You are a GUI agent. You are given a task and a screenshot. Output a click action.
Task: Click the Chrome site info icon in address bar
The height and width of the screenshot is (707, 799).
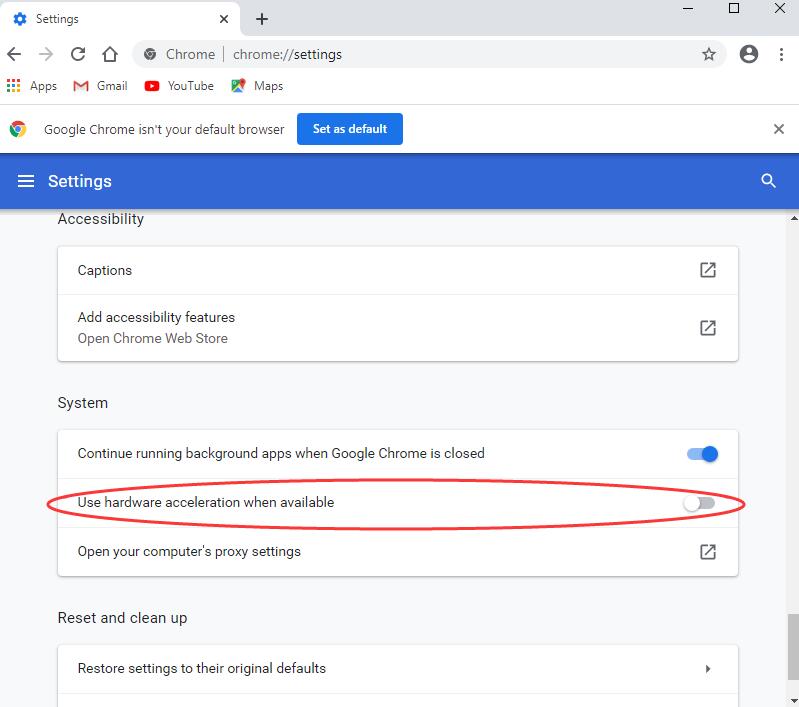[x=150, y=54]
